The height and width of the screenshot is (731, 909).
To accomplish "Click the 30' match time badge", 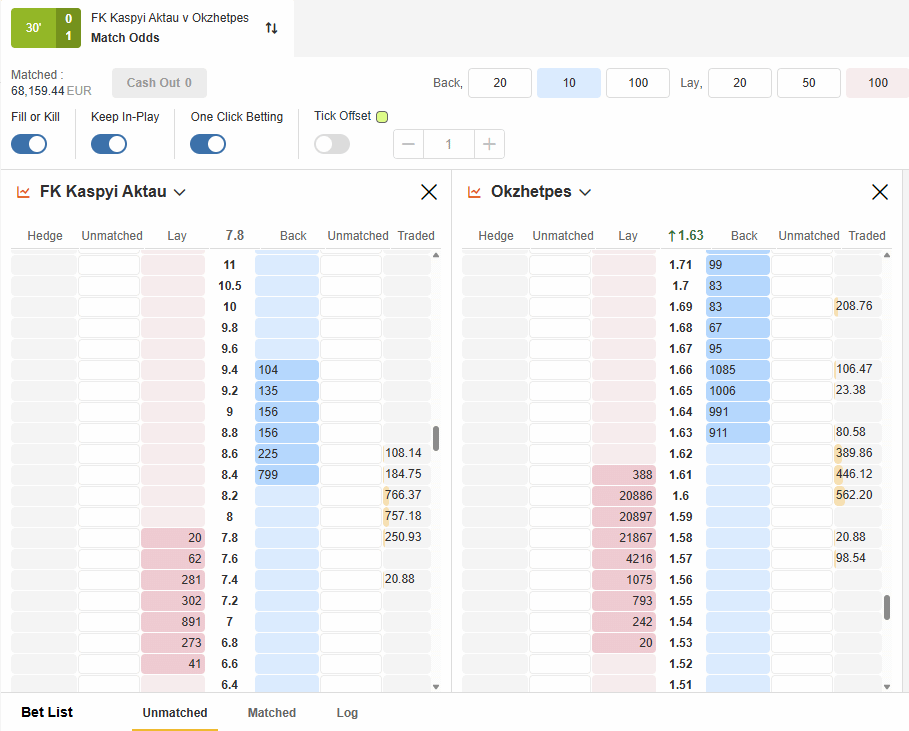I will 34,28.
